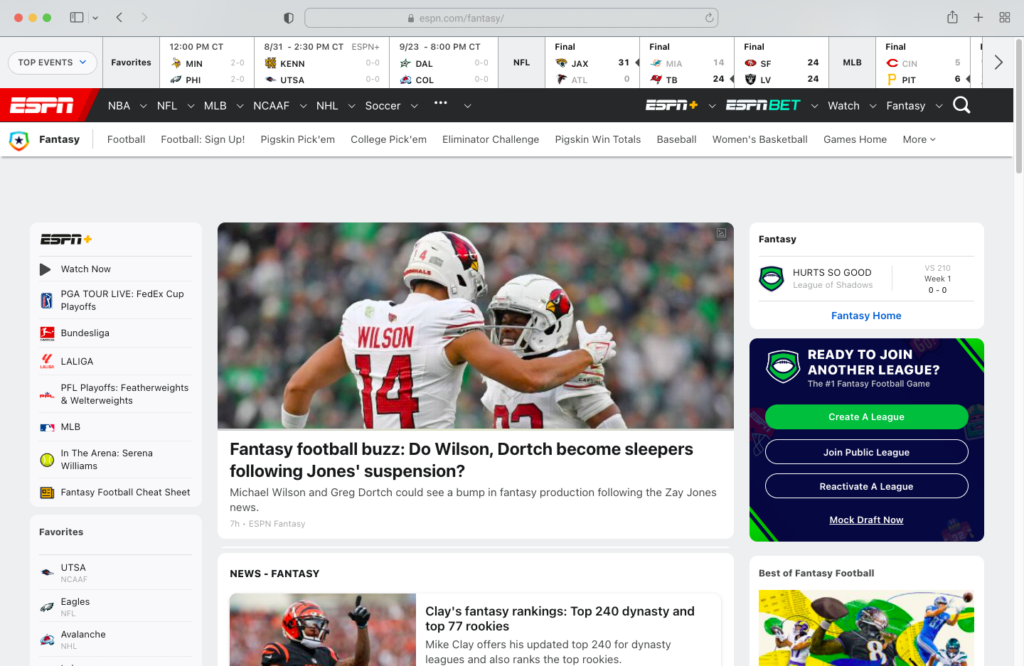This screenshot has width=1024, height=666.
Task: Click the Avalanche team logo in Favorites
Action: (47, 640)
